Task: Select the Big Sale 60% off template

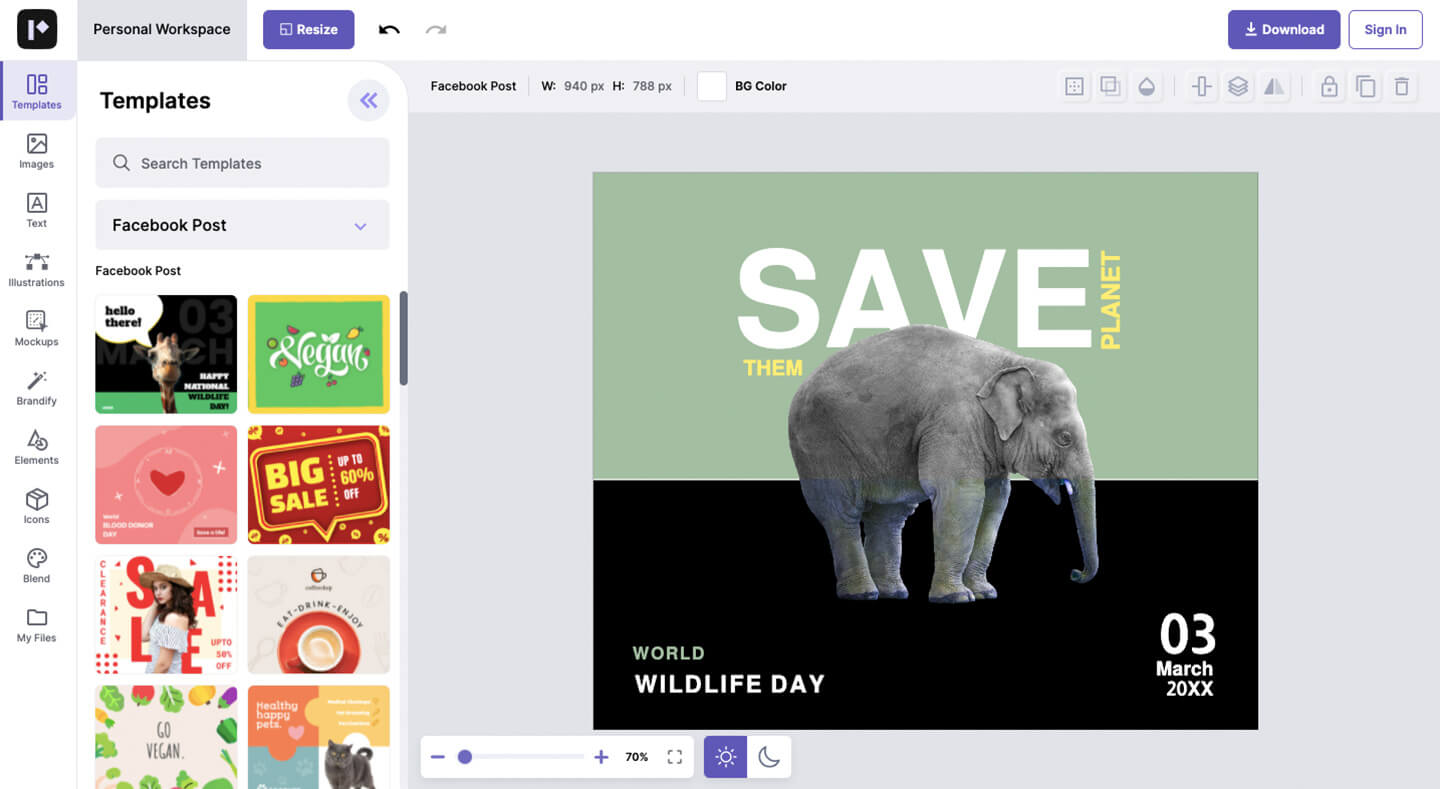Action: click(x=319, y=485)
